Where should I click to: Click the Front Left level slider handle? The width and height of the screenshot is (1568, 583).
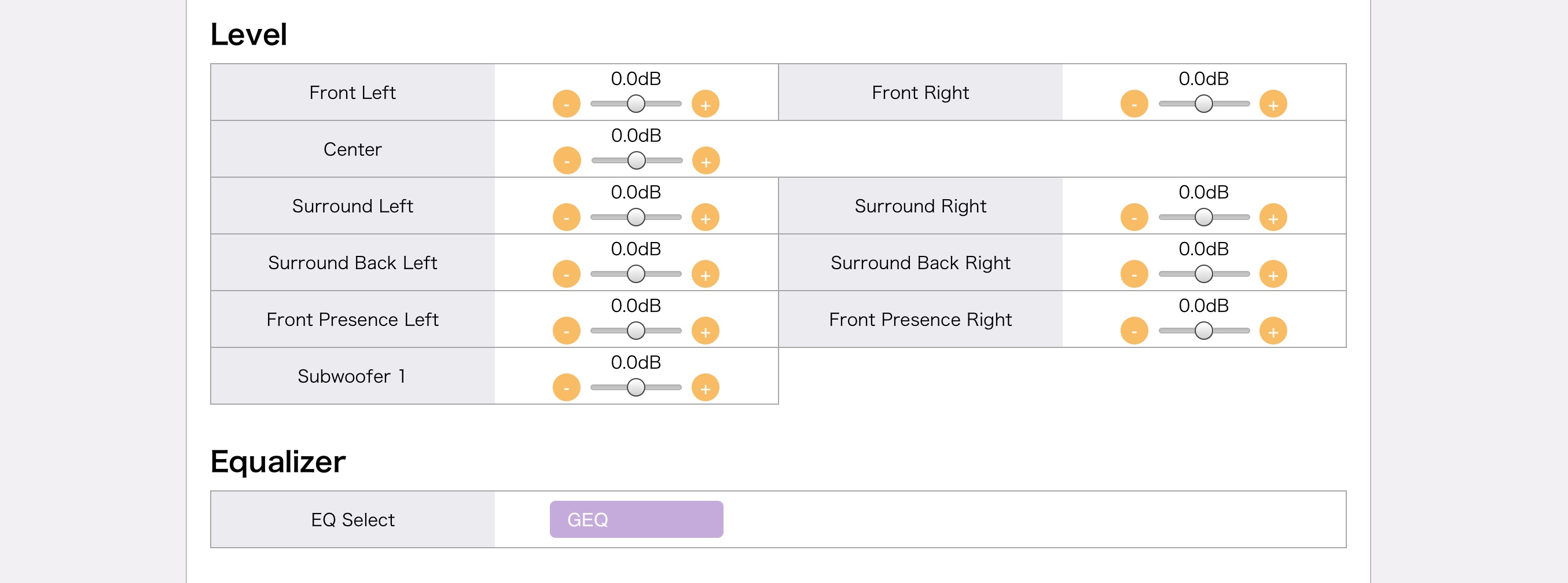click(636, 104)
